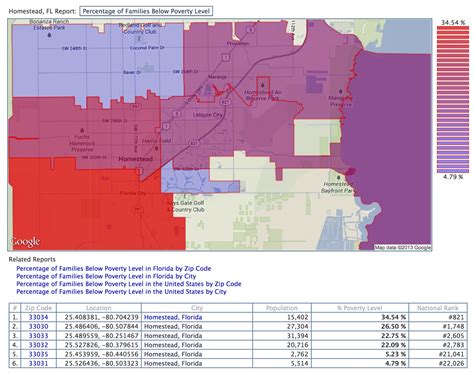
Task: Click coordinates 25.453959, -80.440556
Action: tap(101, 354)
